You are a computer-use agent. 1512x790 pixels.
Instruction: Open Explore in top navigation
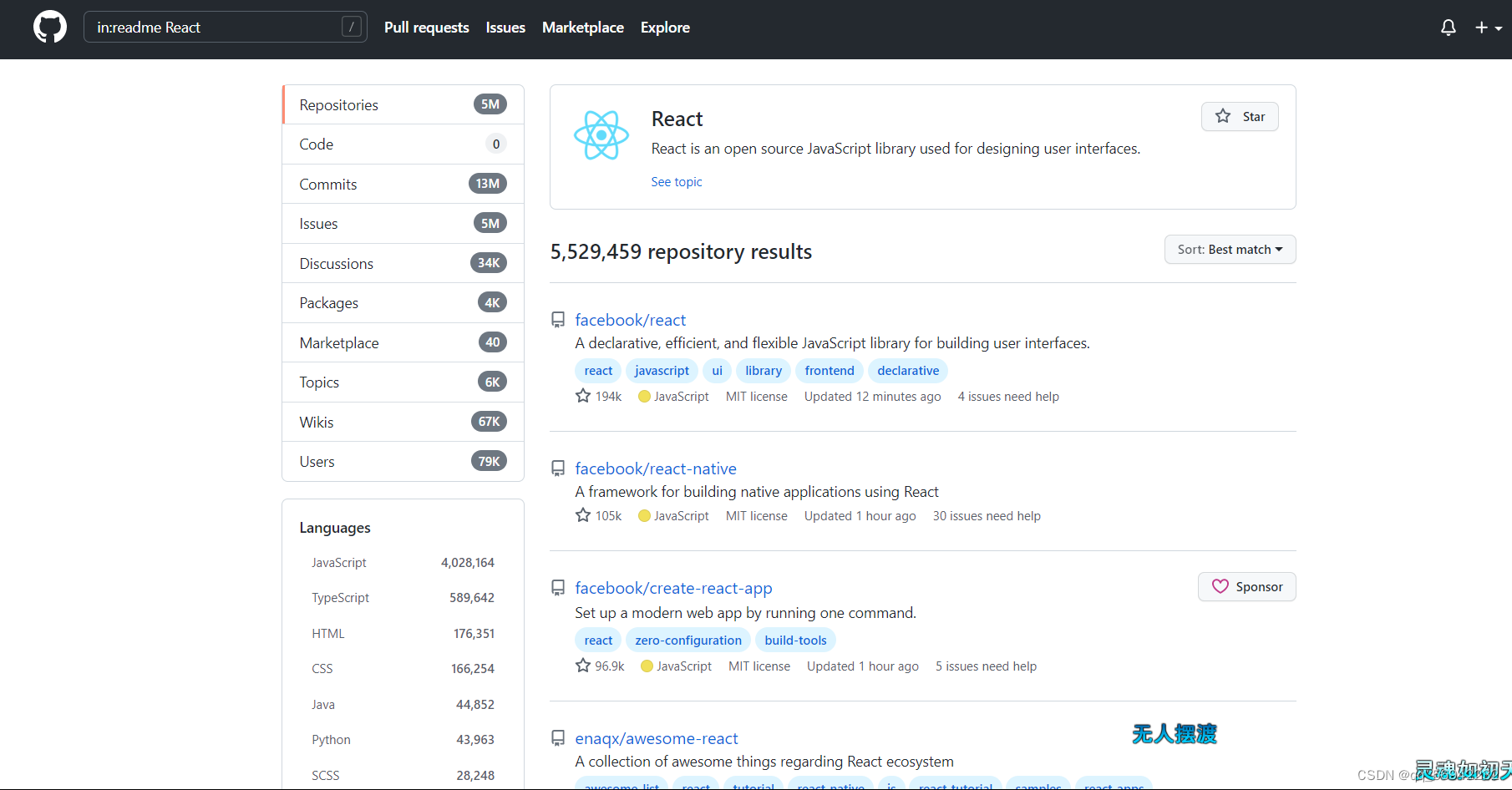(665, 28)
